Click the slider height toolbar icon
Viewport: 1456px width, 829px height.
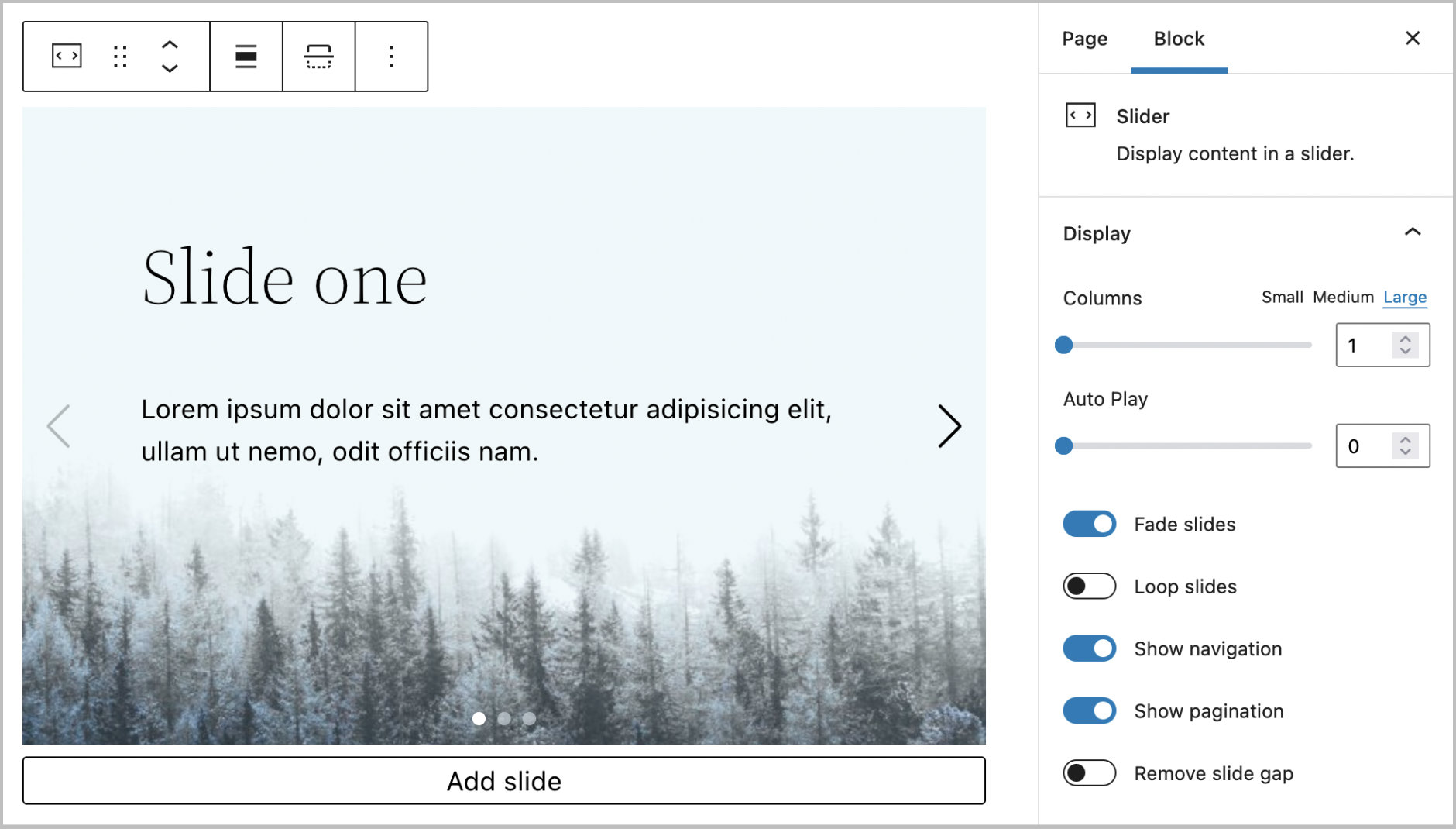coord(318,56)
